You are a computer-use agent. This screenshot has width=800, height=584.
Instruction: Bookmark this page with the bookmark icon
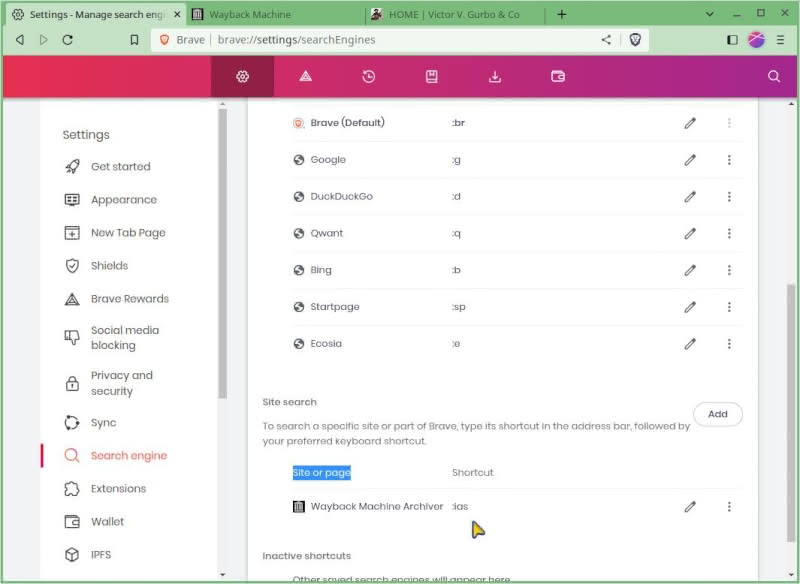(x=134, y=40)
